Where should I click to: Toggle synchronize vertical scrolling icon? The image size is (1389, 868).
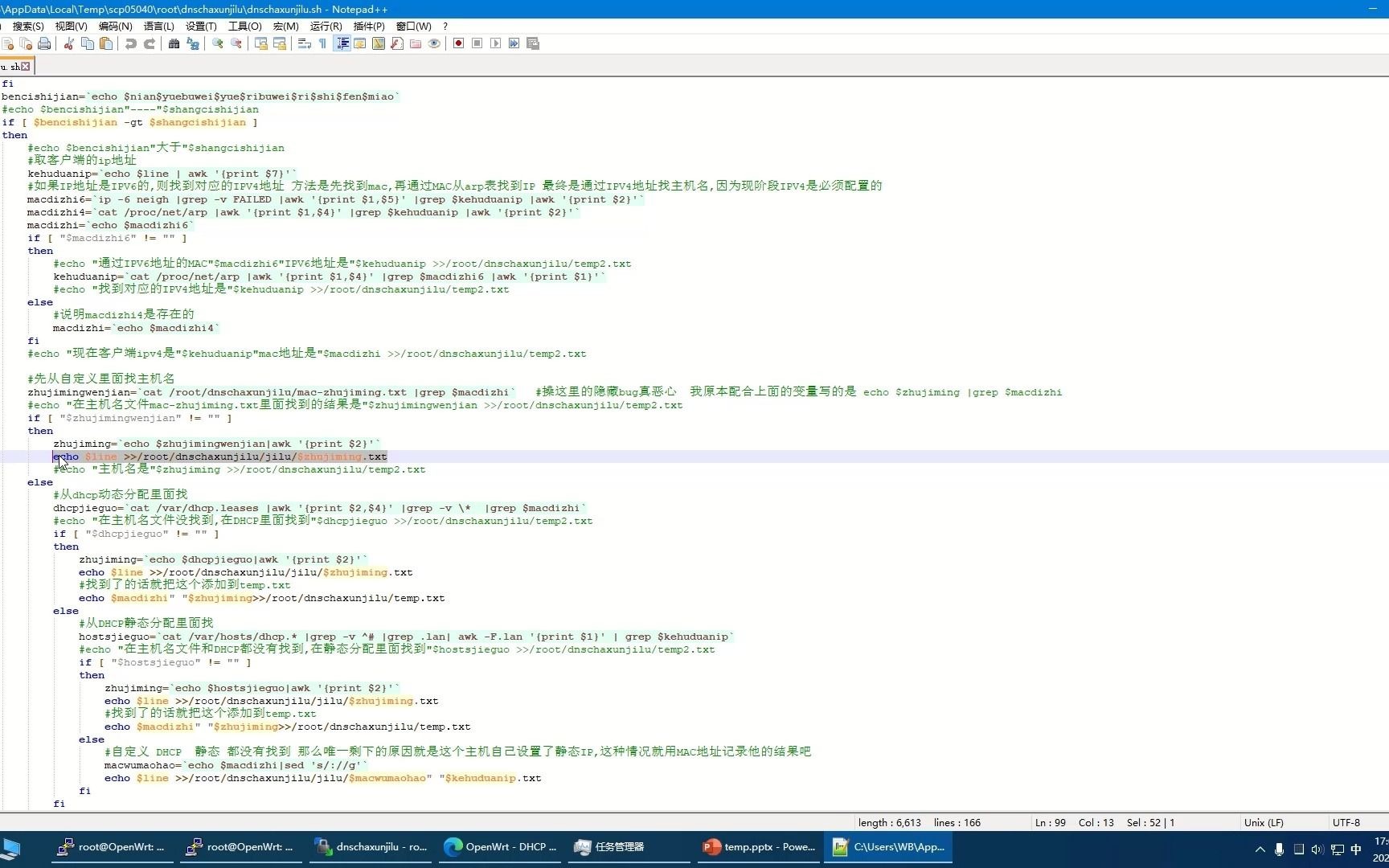(261, 43)
